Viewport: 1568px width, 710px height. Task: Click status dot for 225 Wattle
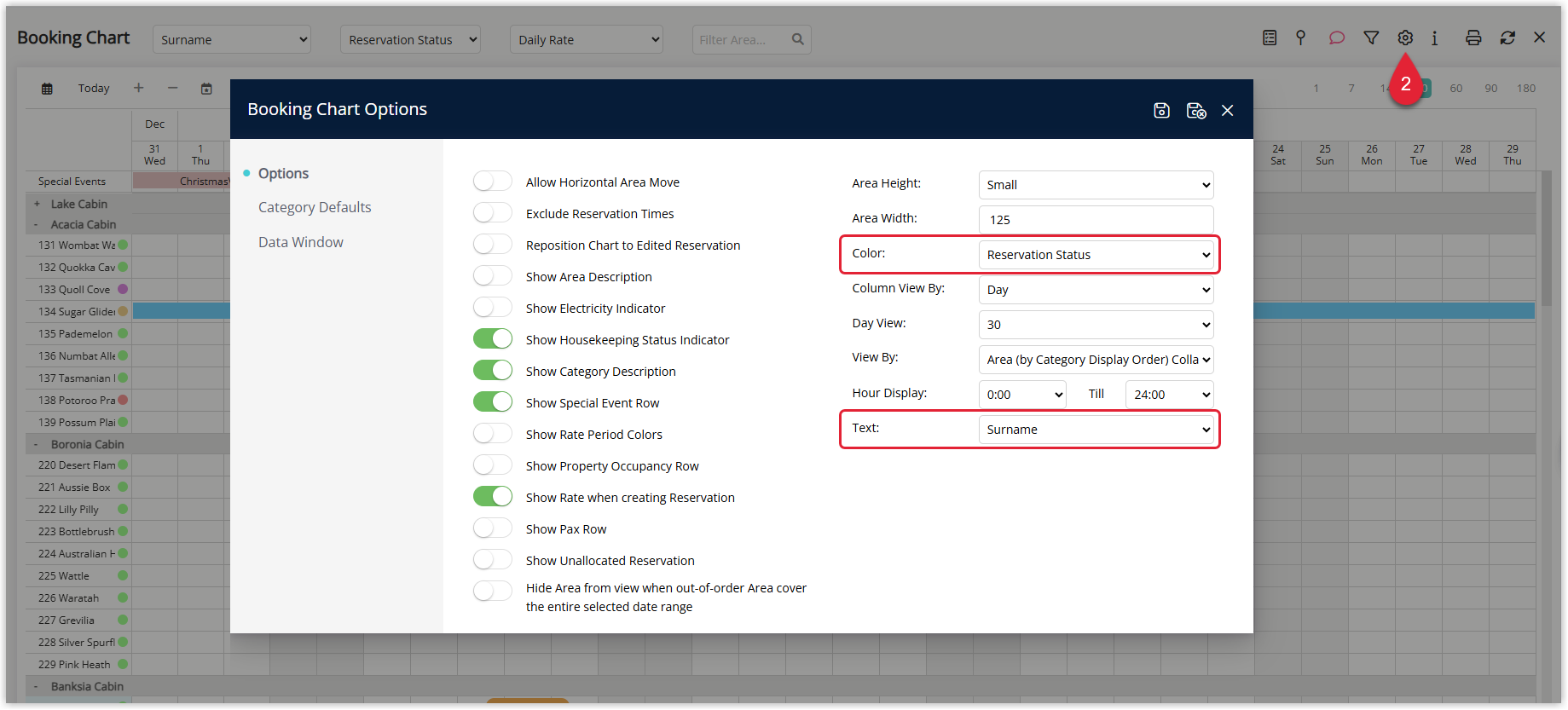coord(123,575)
